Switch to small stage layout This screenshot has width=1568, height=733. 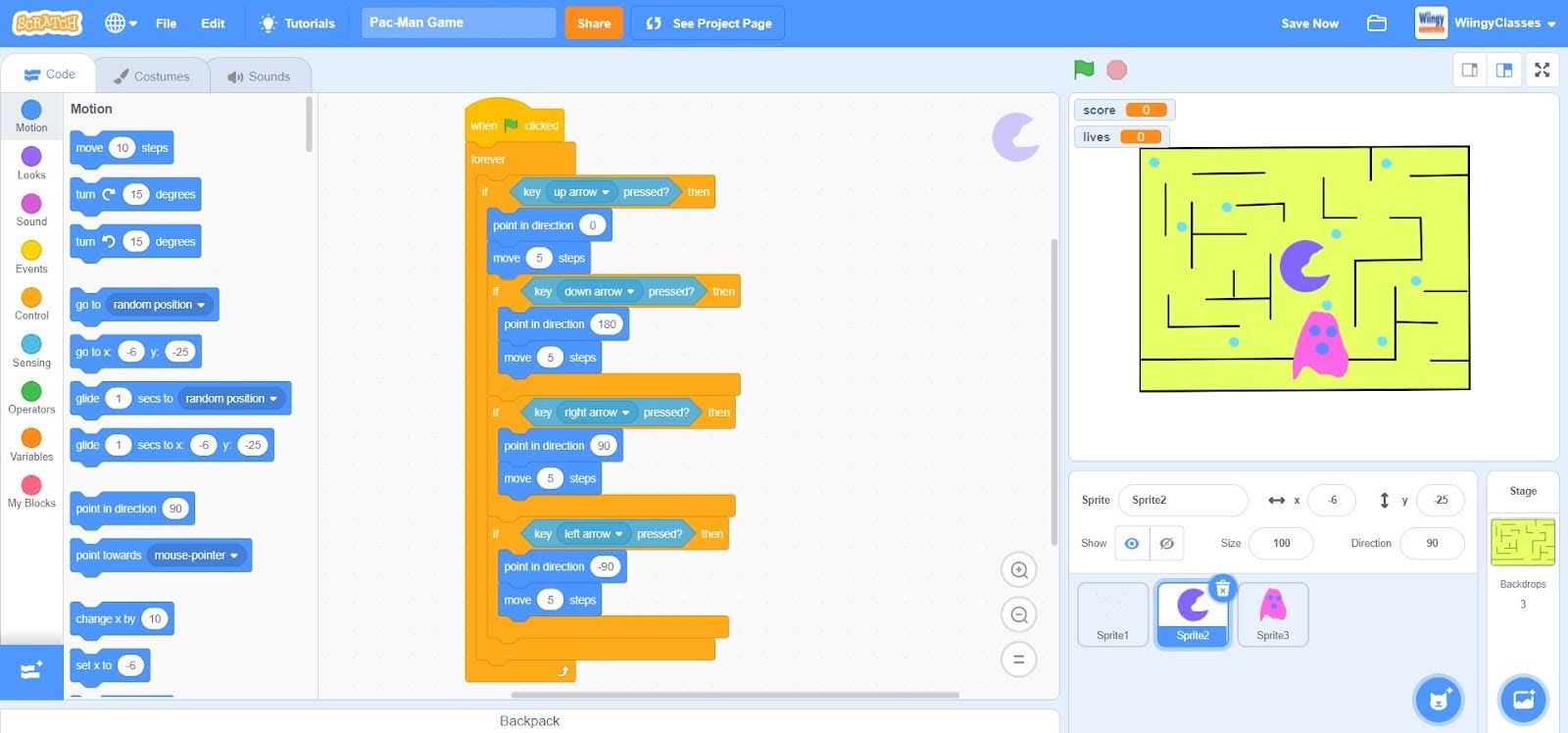1469,70
